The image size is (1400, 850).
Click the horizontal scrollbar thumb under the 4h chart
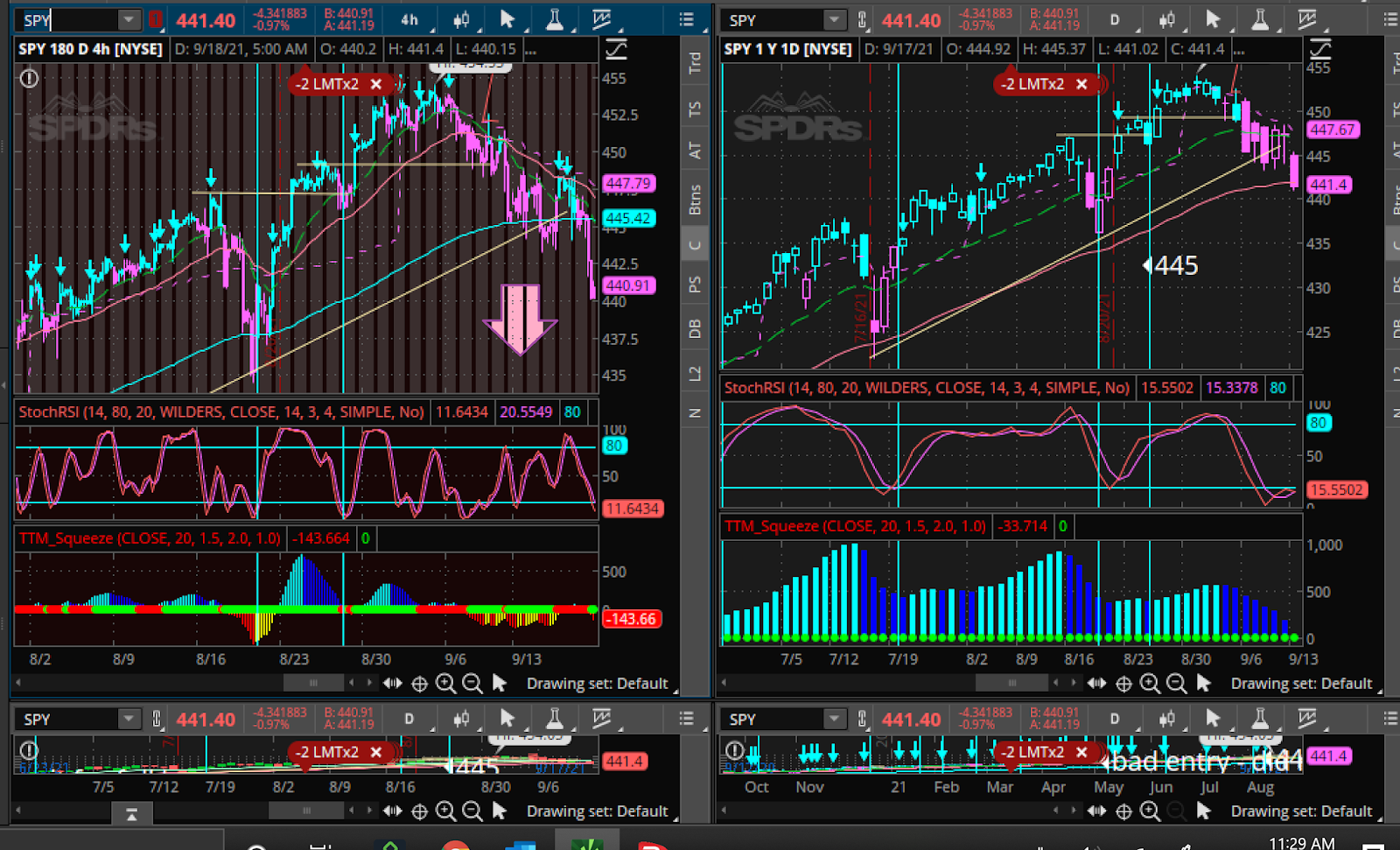[x=313, y=683]
